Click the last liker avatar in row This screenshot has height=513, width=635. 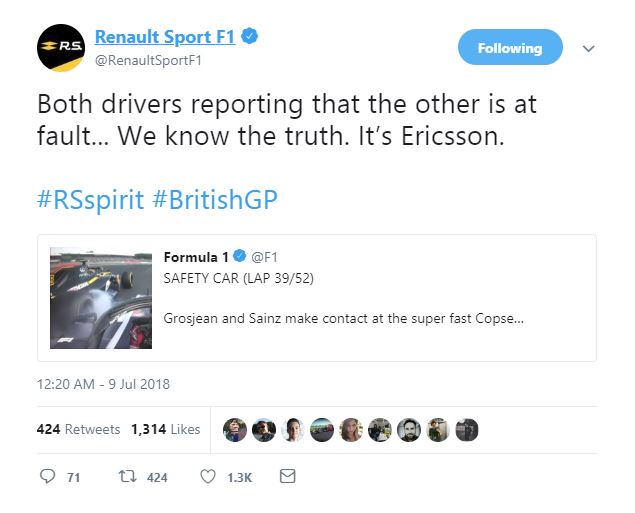[x=467, y=429]
